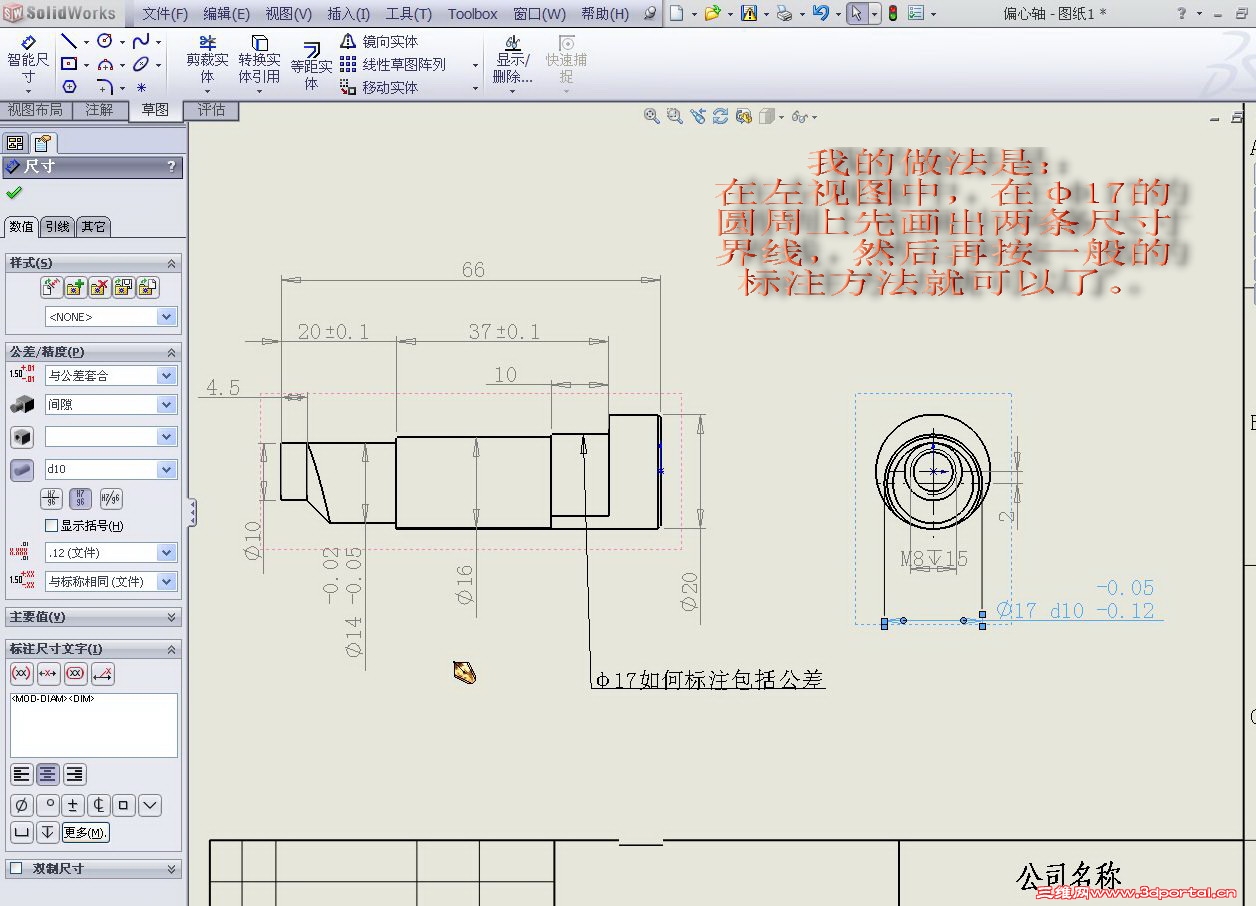1256x906 pixels.
Task: Open the Toolbox menu
Action: pyautogui.click(x=472, y=14)
